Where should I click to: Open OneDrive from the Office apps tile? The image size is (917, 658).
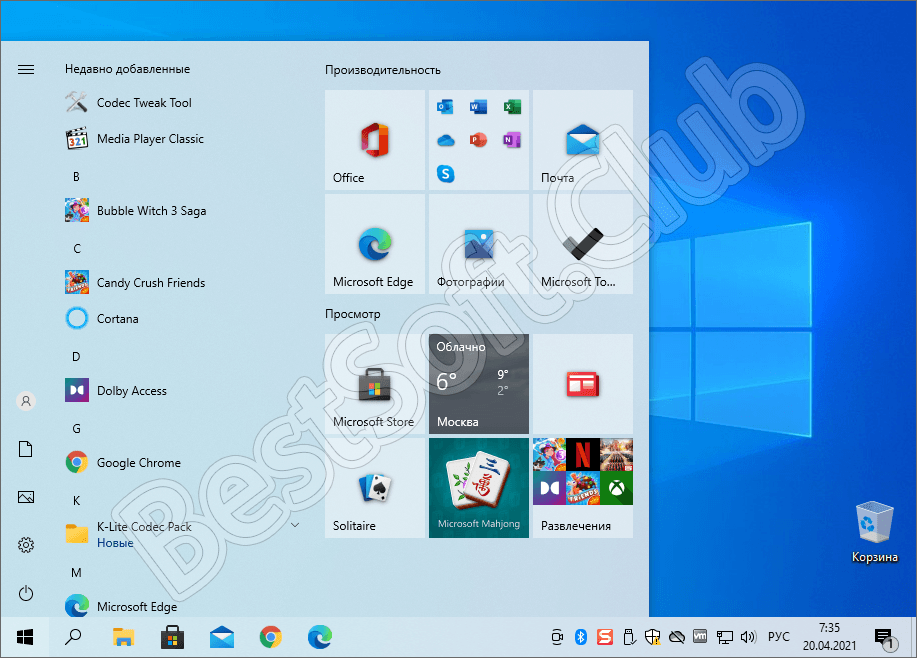coord(445,140)
